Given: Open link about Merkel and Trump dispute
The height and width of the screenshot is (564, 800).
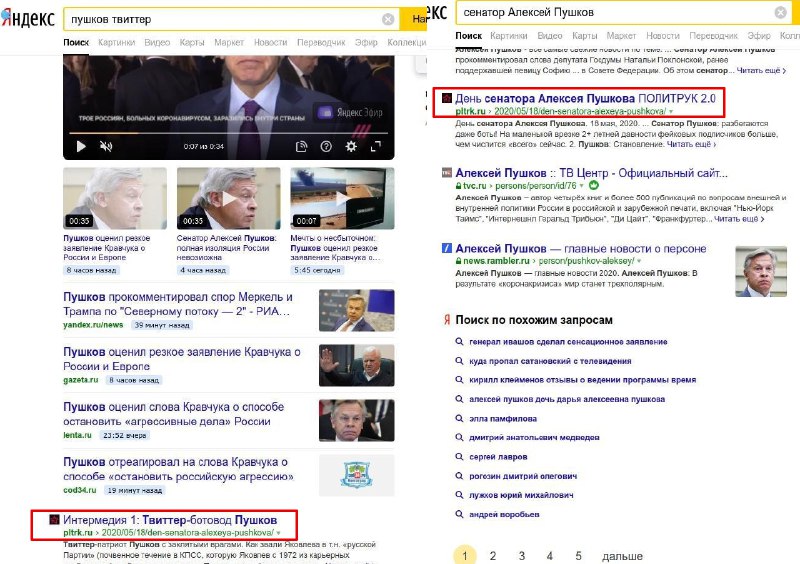Looking at the screenshot, I should (x=178, y=304).
